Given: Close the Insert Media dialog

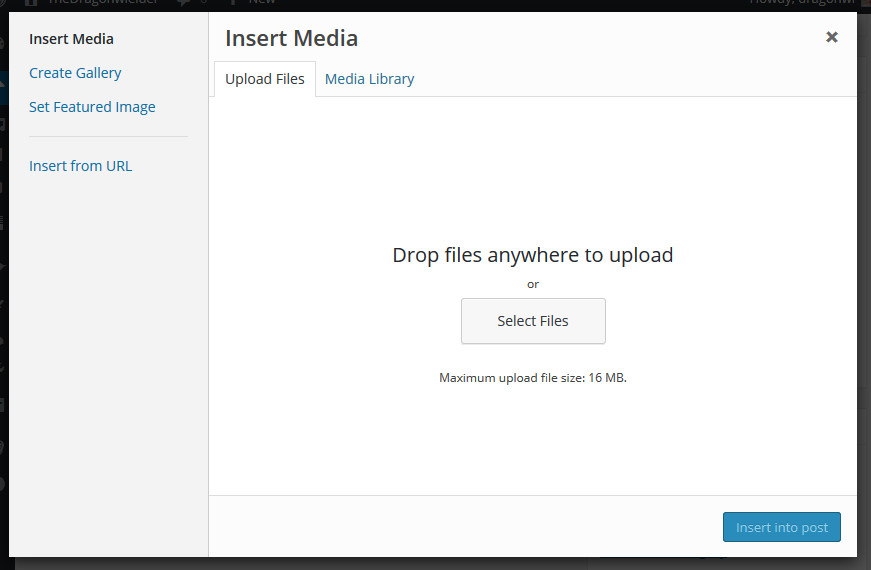Looking at the screenshot, I should coord(831,37).
